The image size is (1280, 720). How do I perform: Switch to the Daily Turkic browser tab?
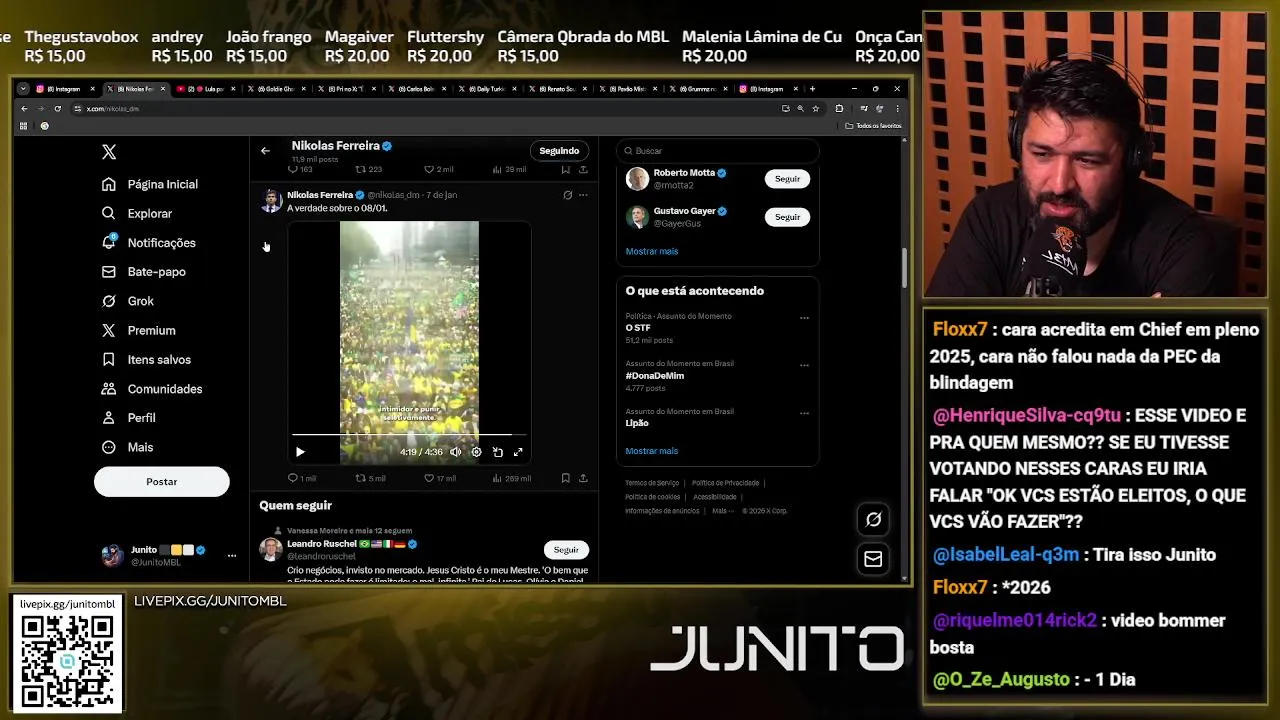pyautogui.click(x=490, y=89)
